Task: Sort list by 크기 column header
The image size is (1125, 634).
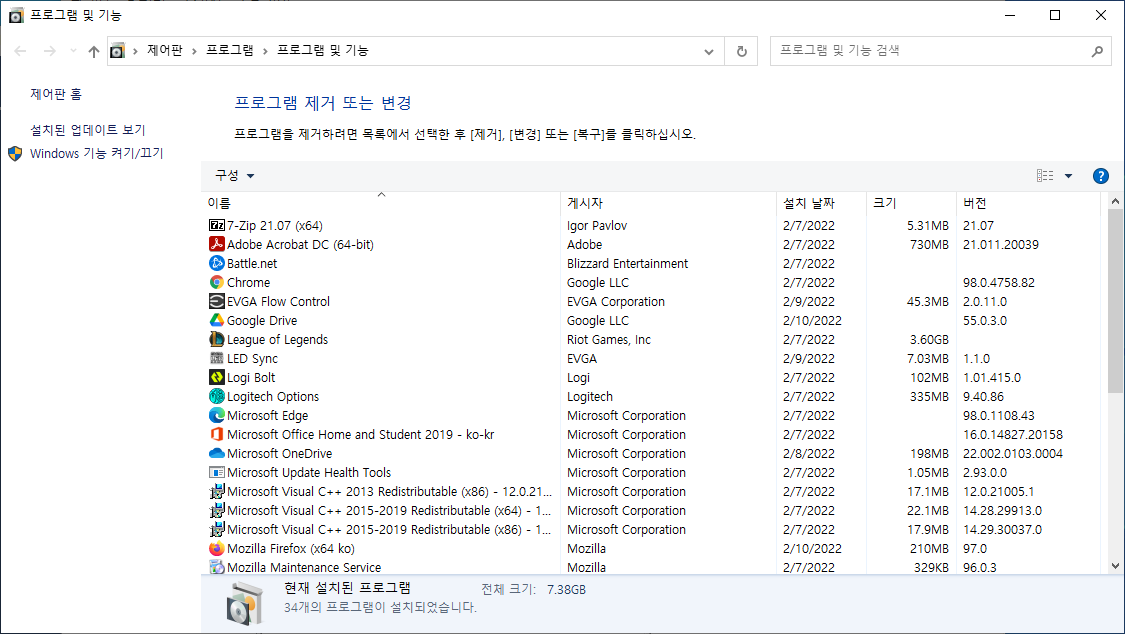Action: coord(911,203)
